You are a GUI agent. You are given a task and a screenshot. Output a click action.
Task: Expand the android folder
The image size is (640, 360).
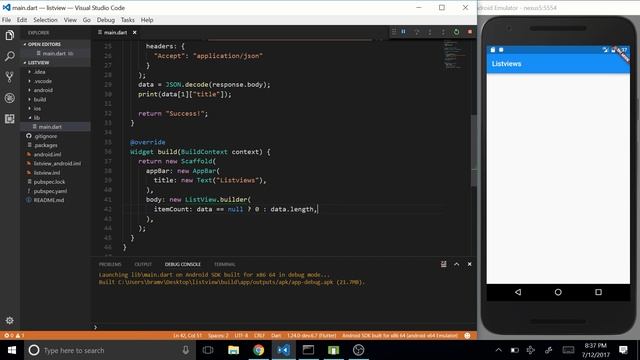[x=56, y=90]
